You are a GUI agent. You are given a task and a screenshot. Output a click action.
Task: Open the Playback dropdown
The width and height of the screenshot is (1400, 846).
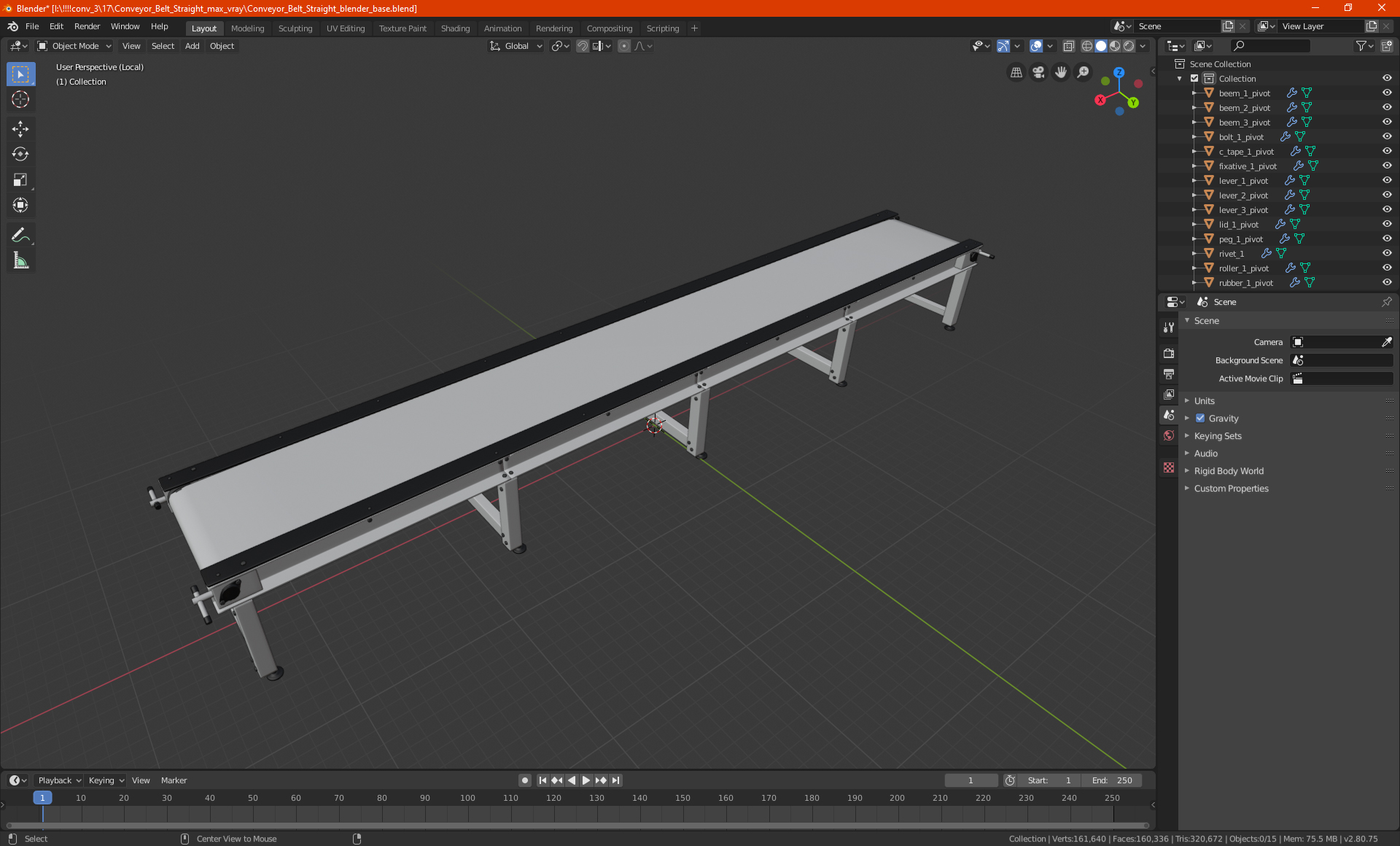[59, 780]
